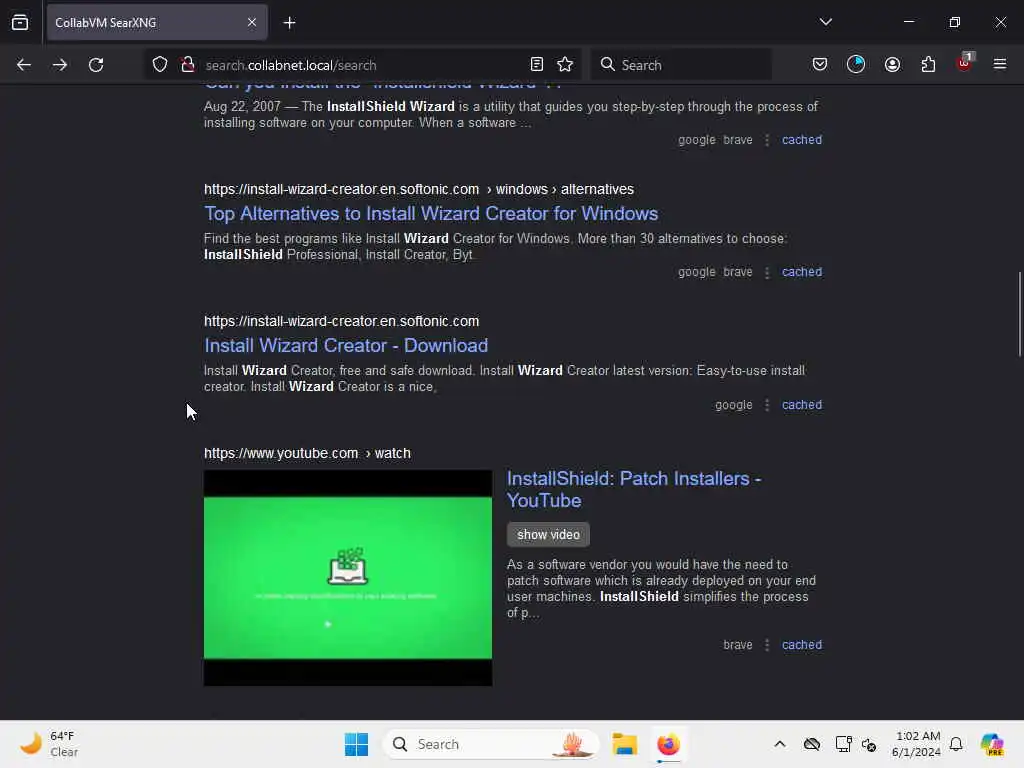1024x768 pixels.
Task: Expand options dots on Top Alternatives result
Action: (767, 272)
